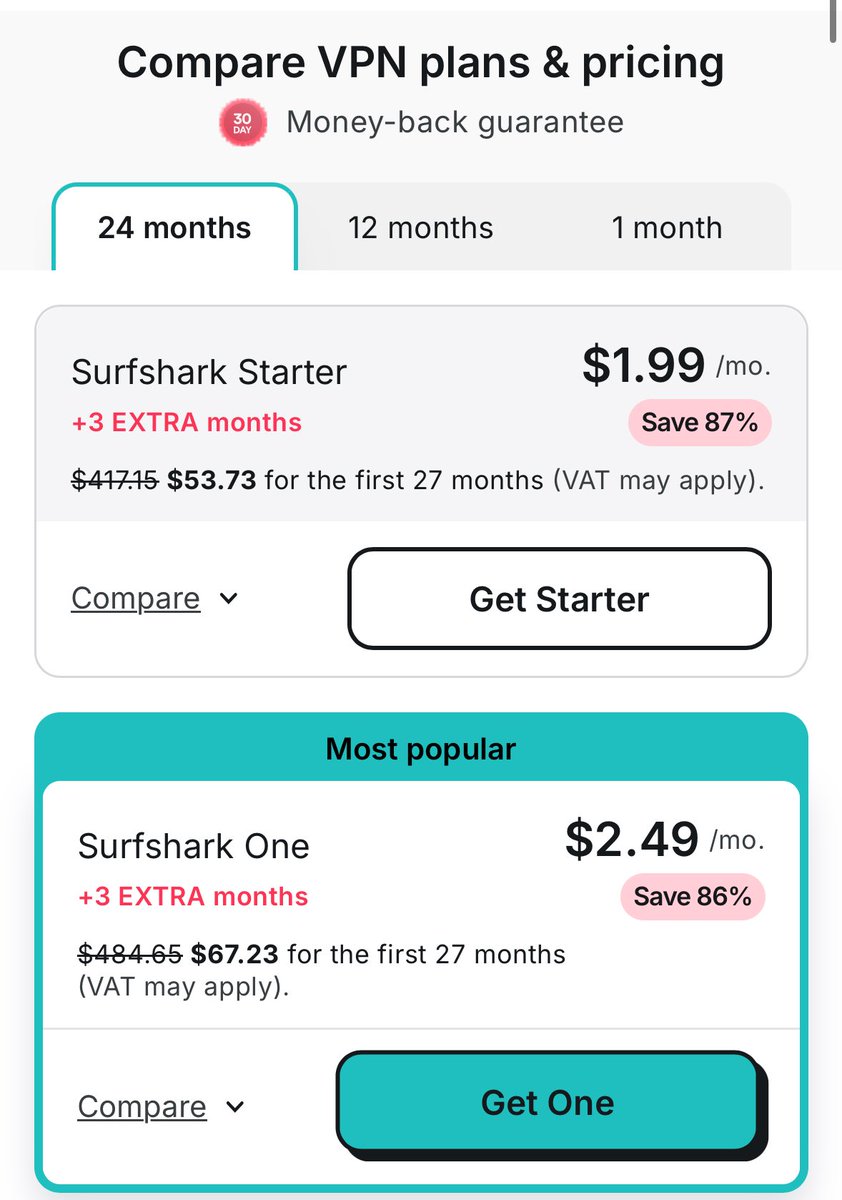Click the Get Starter button
Screen dimensions: 842x1200
click(x=560, y=599)
